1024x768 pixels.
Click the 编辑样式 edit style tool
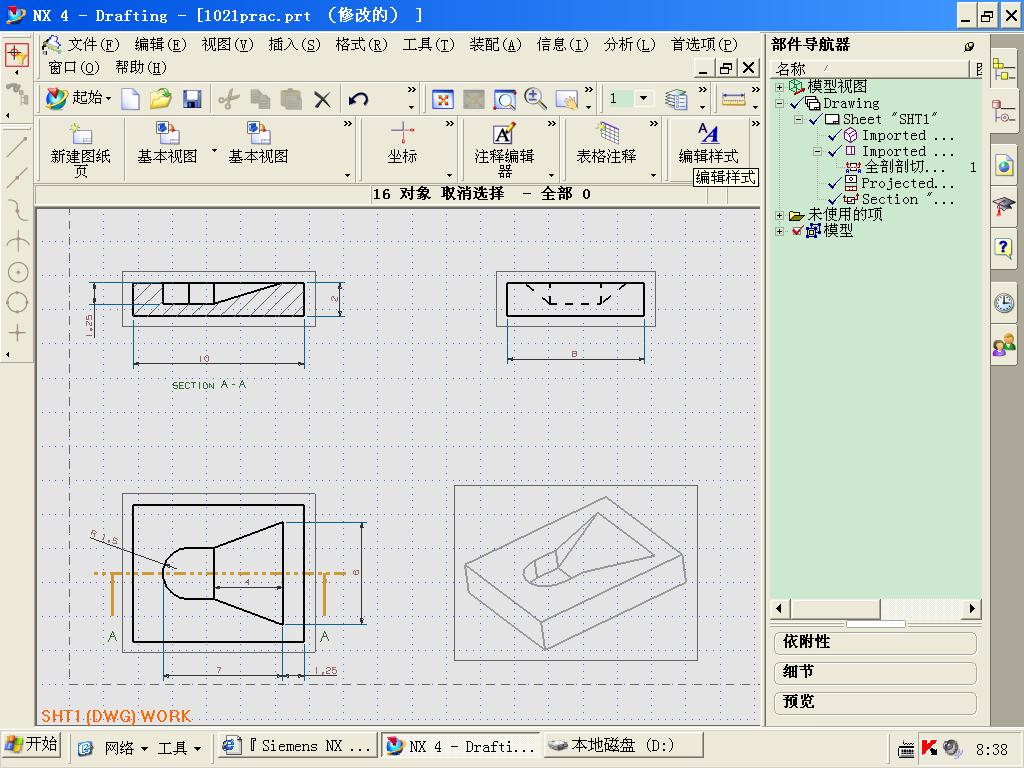point(709,144)
